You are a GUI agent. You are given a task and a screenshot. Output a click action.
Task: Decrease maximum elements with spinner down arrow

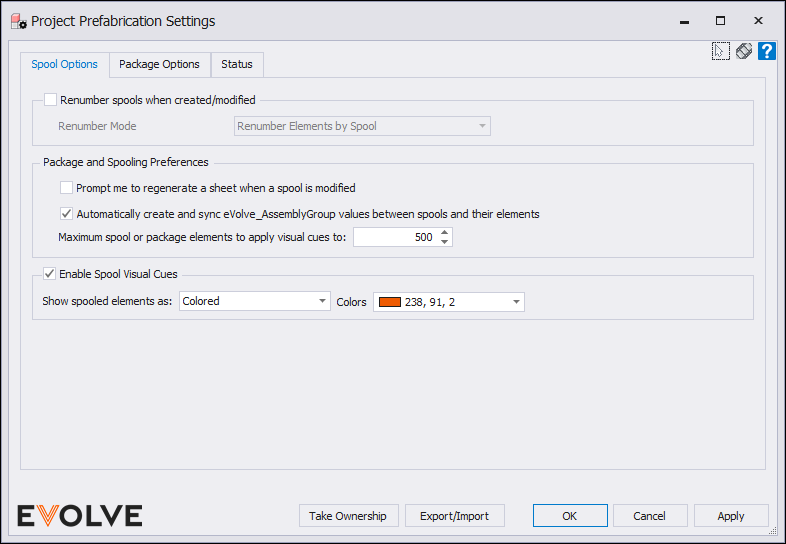445,242
